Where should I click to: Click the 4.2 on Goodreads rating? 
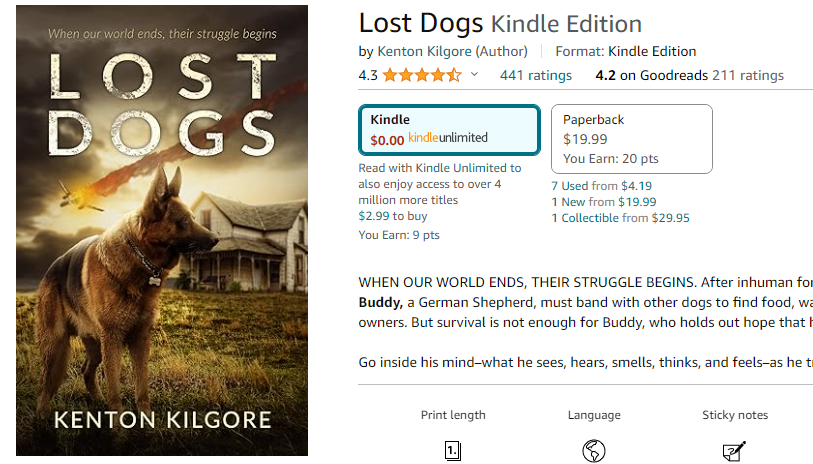click(651, 75)
